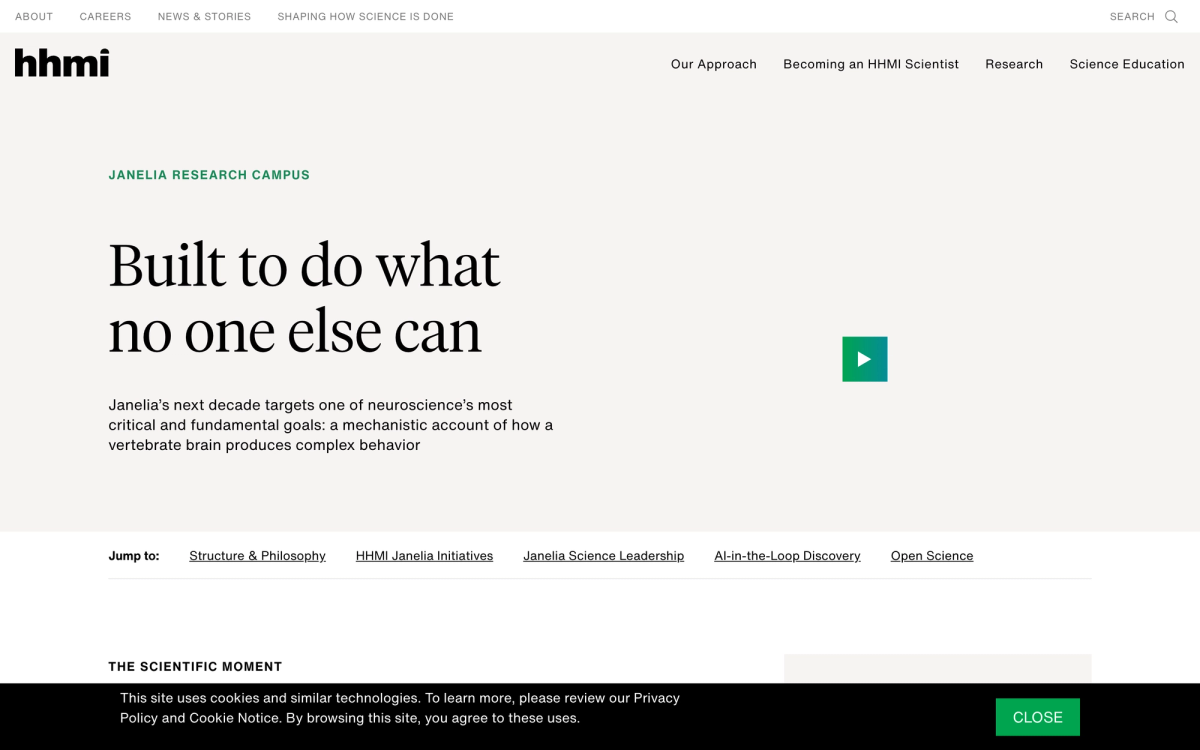Open the Research menu
1200x750 pixels.
tap(1014, 64)
